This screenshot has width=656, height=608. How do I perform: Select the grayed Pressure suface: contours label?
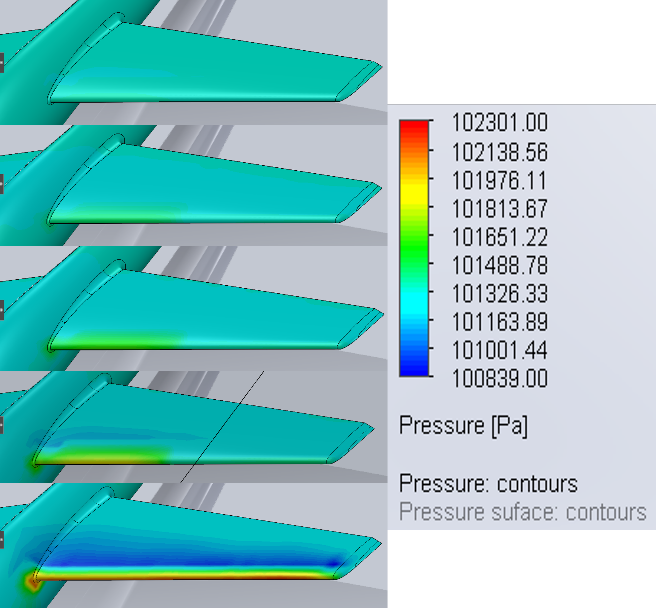(x=522, y=512)
